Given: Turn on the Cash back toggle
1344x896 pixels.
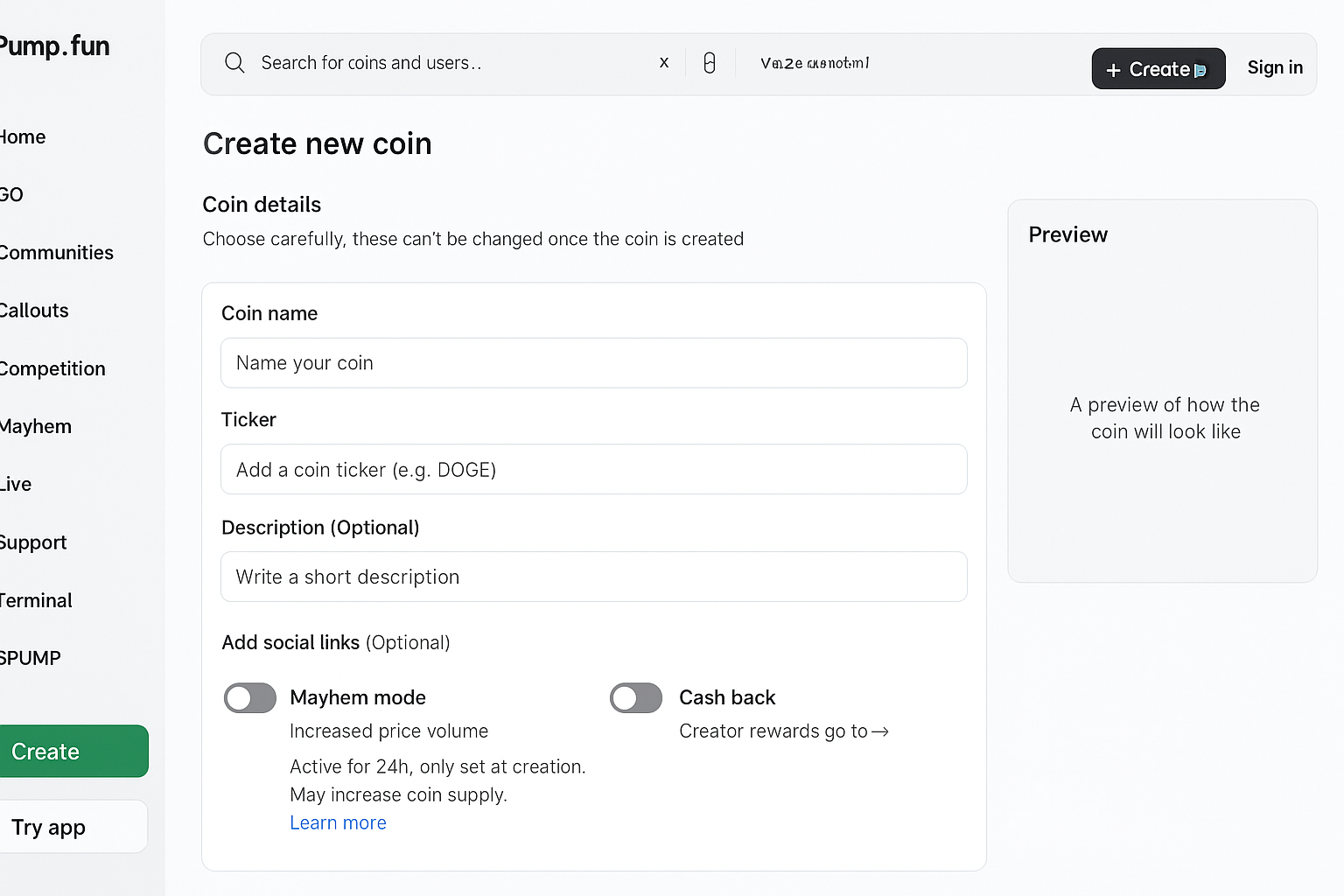Looking at the screenshot, I should pos(636,698).
